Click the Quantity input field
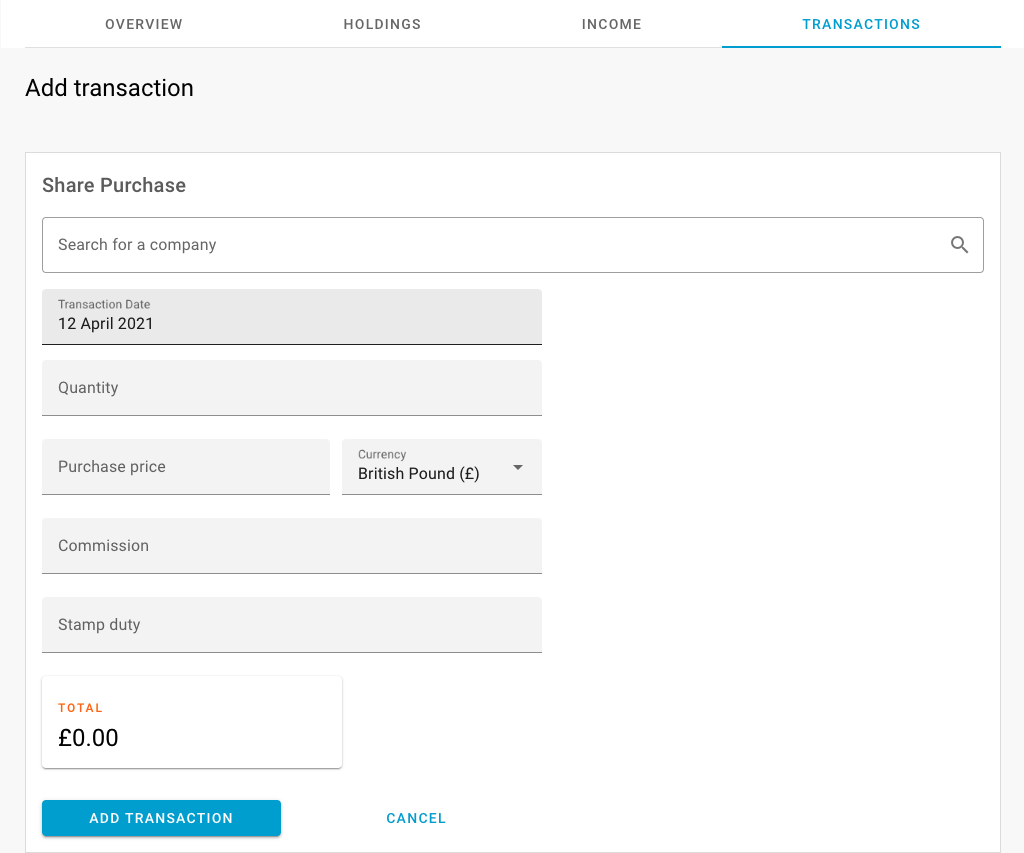This screenshot has width=1024, height=853. coord(292,388)
